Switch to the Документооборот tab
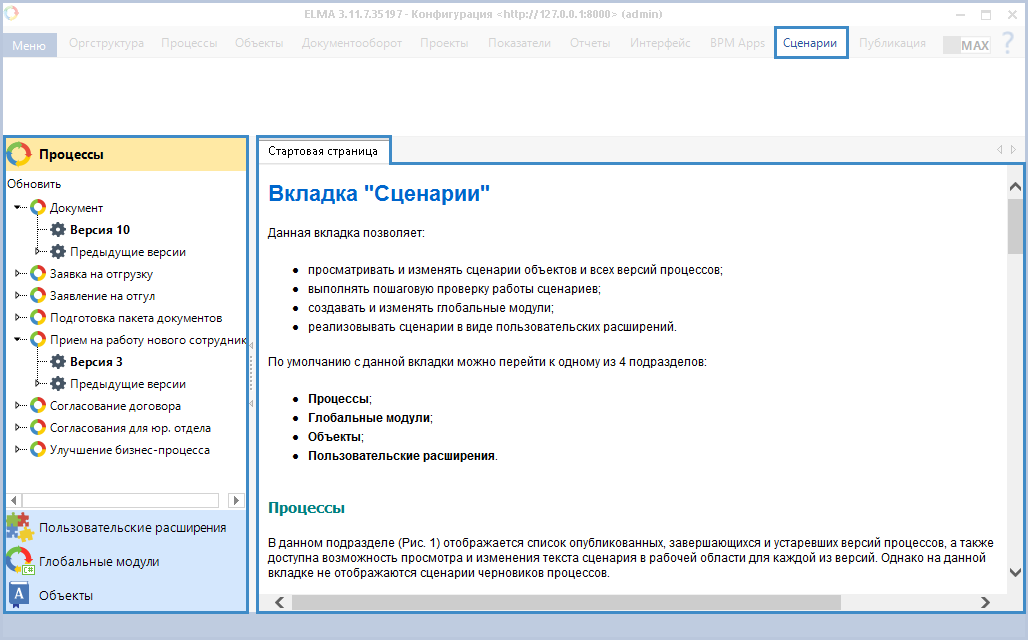Screen dimensions: 1028x640 [x=351, y=44]
